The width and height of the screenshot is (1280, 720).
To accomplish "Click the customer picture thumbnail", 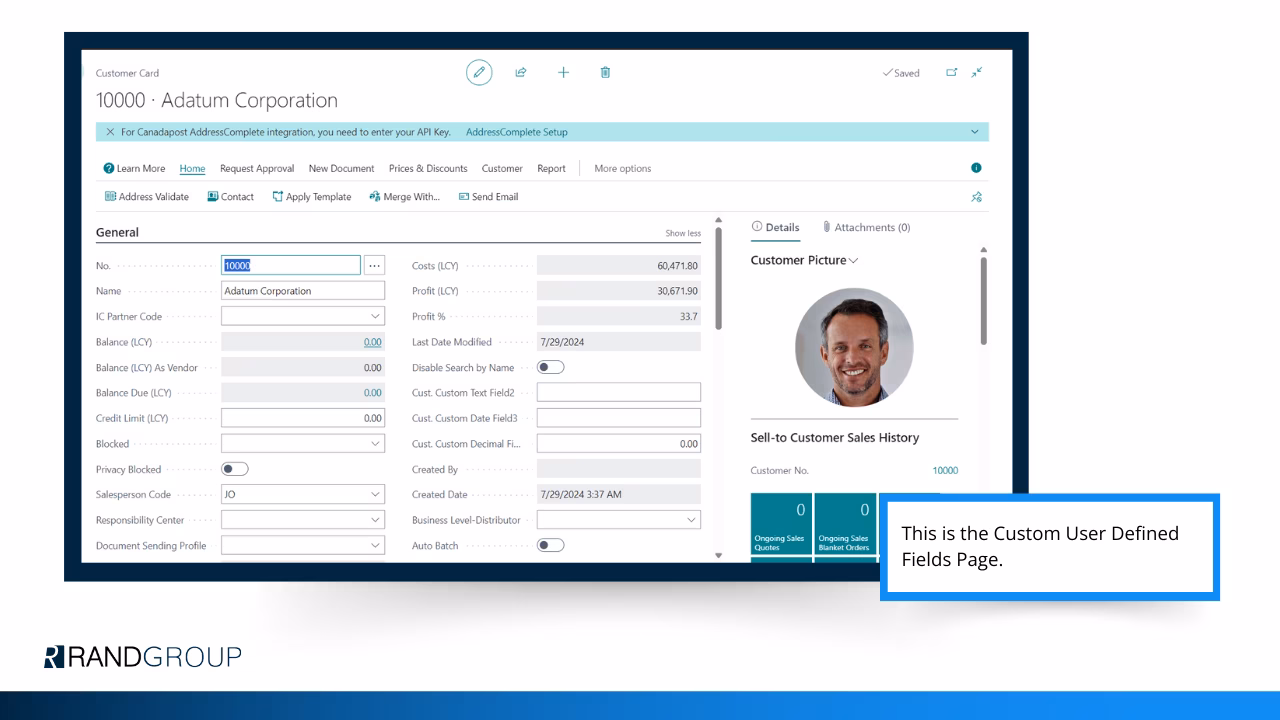I will pos(854,347).
